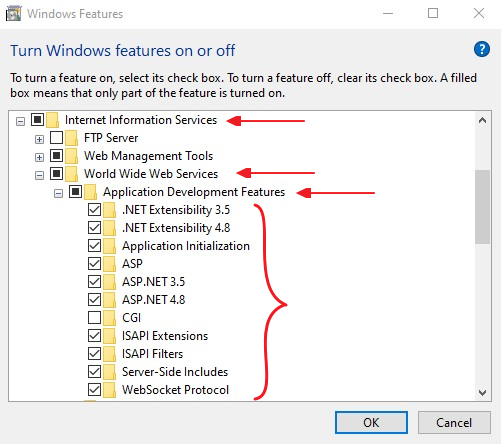
Task: Select the World Wide Web Services label
Action: point(151,174)
